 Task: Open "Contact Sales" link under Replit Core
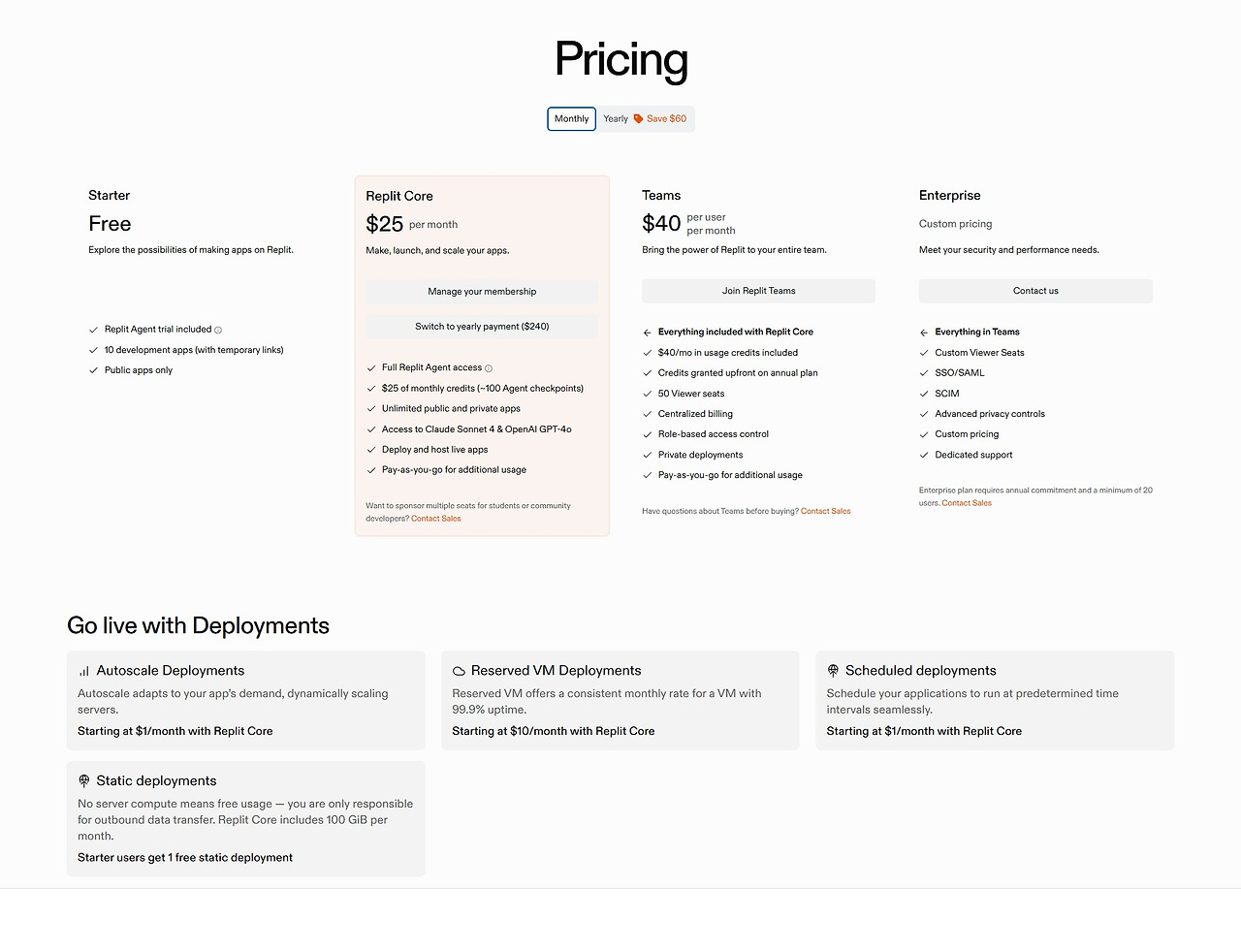pos(436,519)
